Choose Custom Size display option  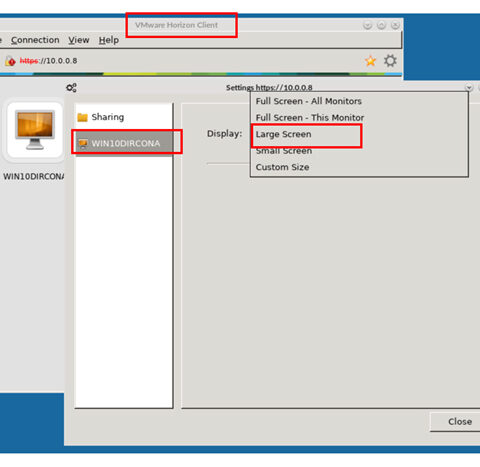click(359, 167)
